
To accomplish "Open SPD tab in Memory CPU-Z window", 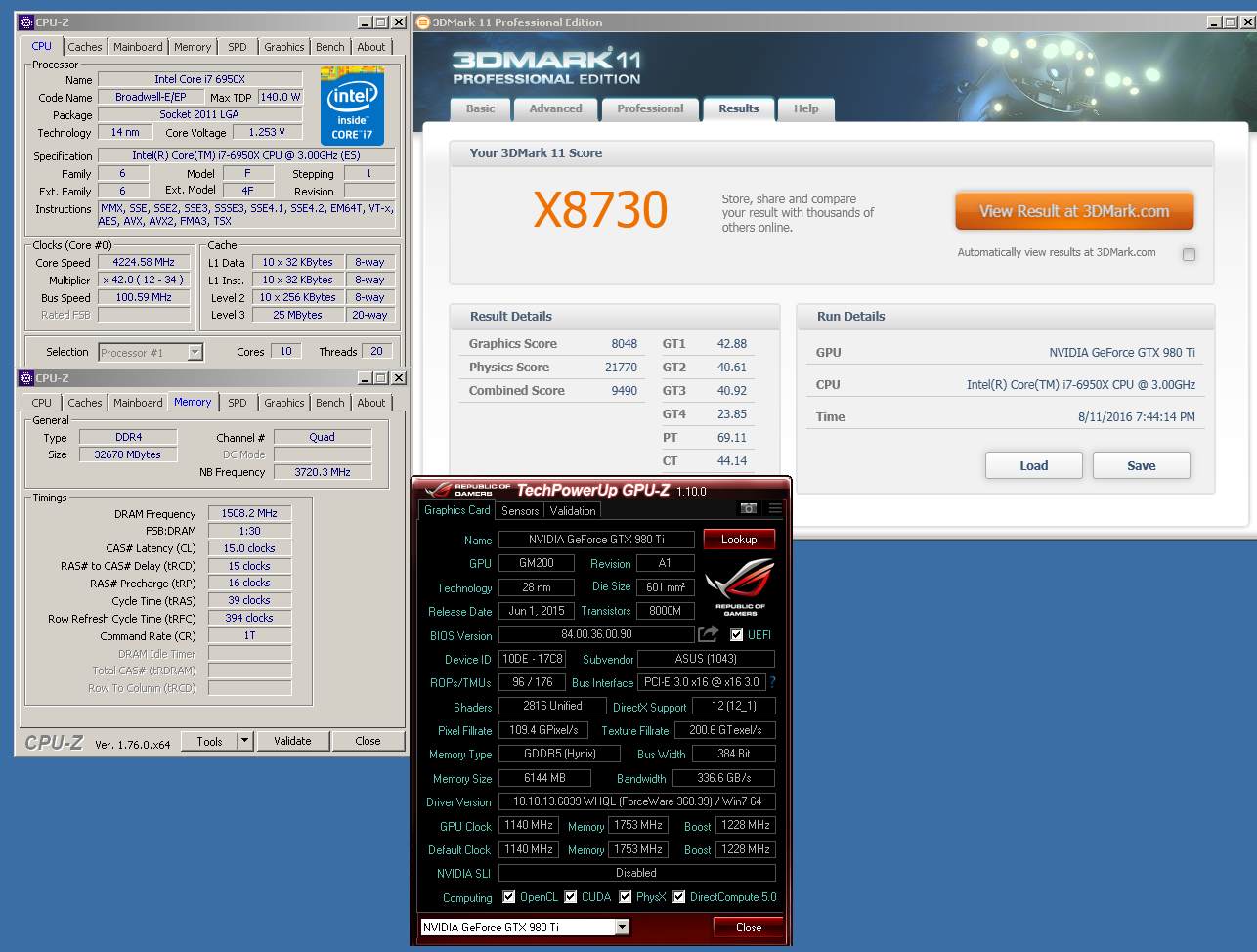I will tap(238, 403).
